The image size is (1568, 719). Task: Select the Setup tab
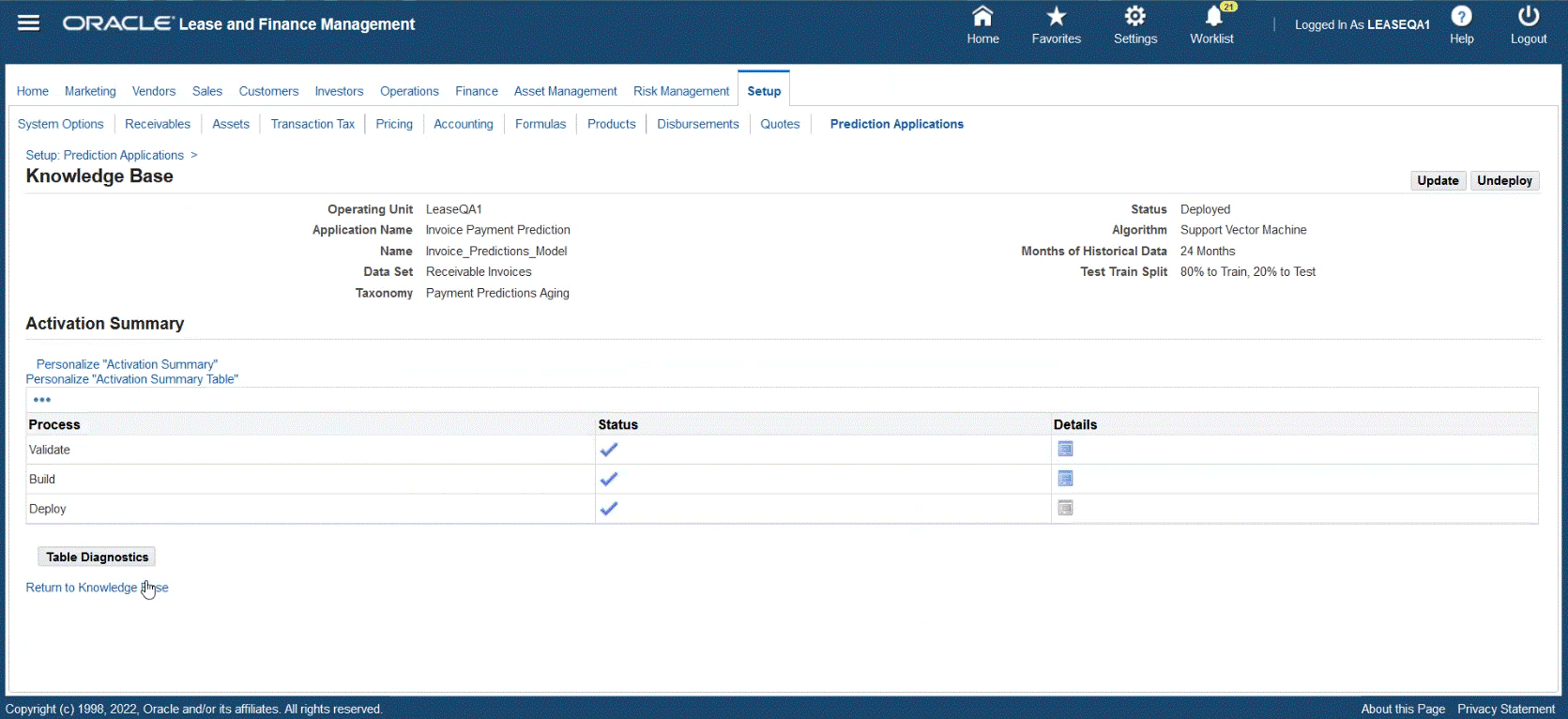click(764, 91)
